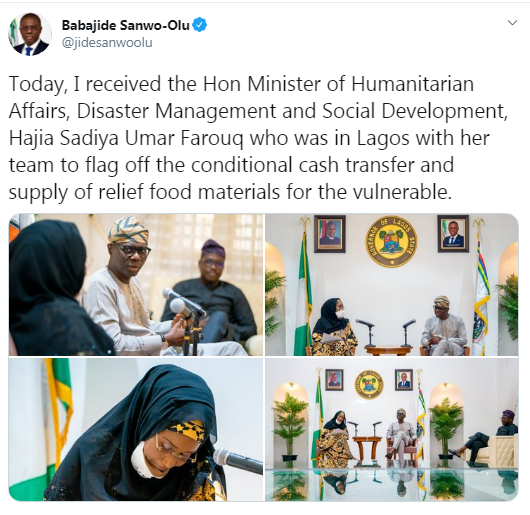Click the blue verified badge icon
530x515 pixels.
click(199, 25)
